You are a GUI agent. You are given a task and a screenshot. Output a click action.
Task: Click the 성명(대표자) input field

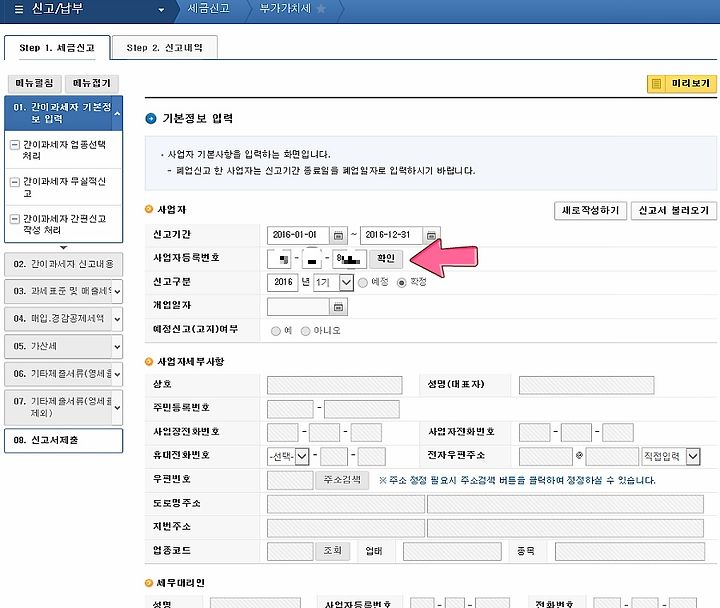click(x=586, y=385)
